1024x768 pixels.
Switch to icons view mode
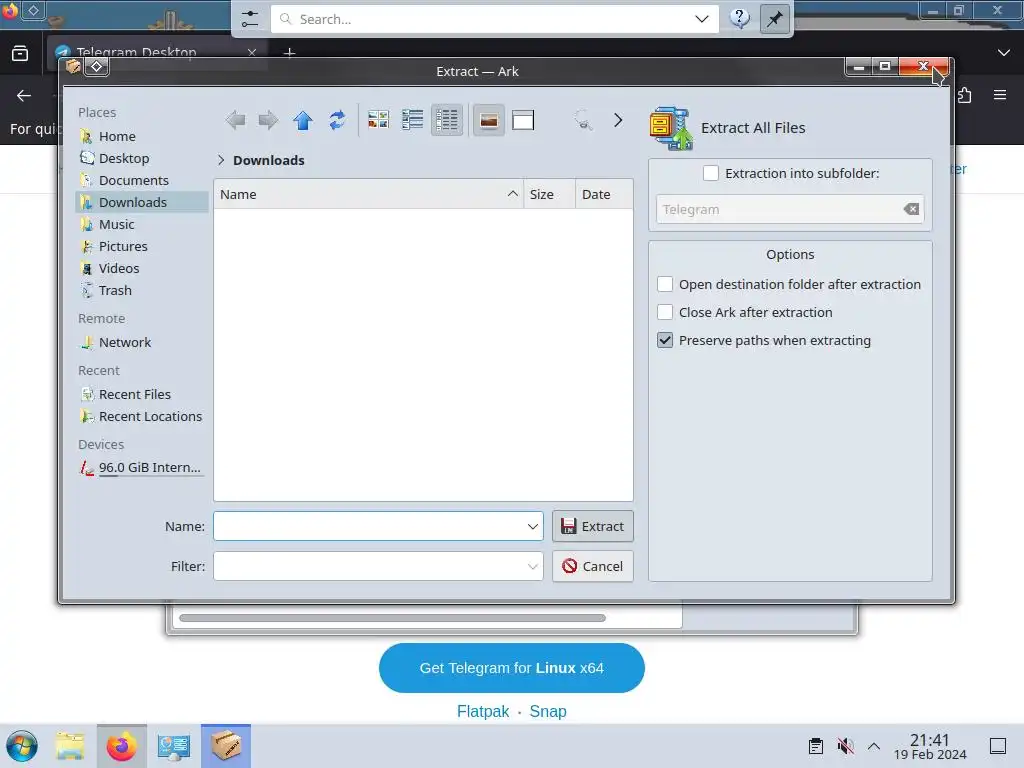coord(378,120)
